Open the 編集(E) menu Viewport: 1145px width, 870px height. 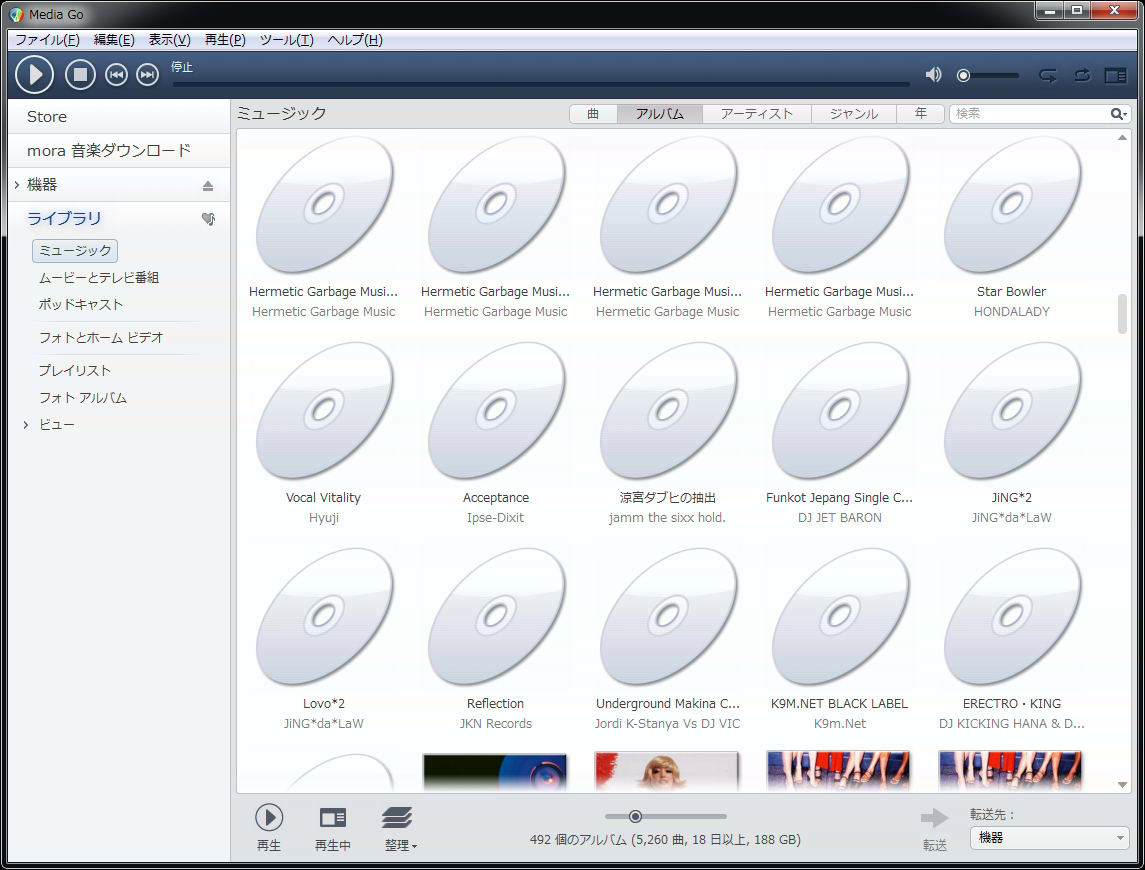coord(114,39)
